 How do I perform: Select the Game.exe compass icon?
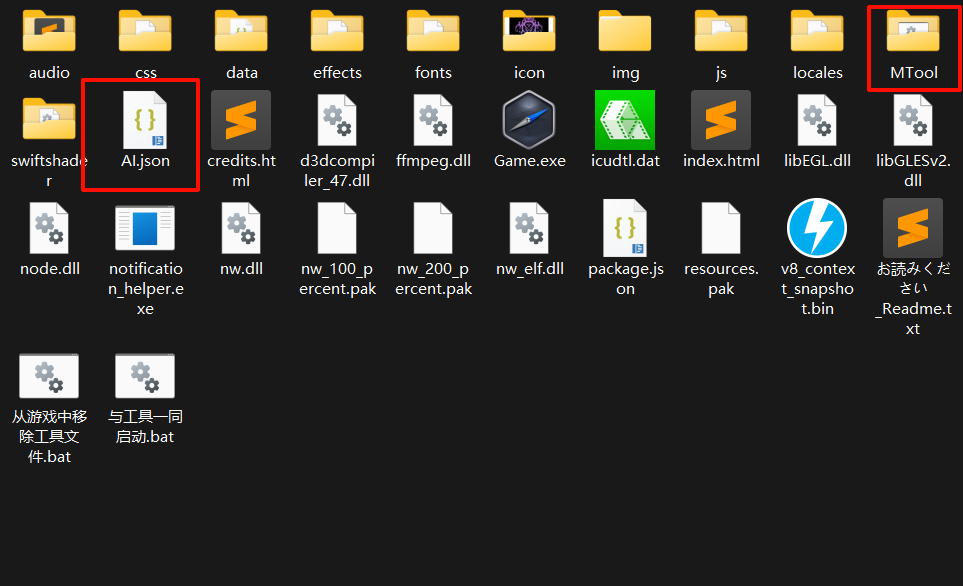(528, 120)
